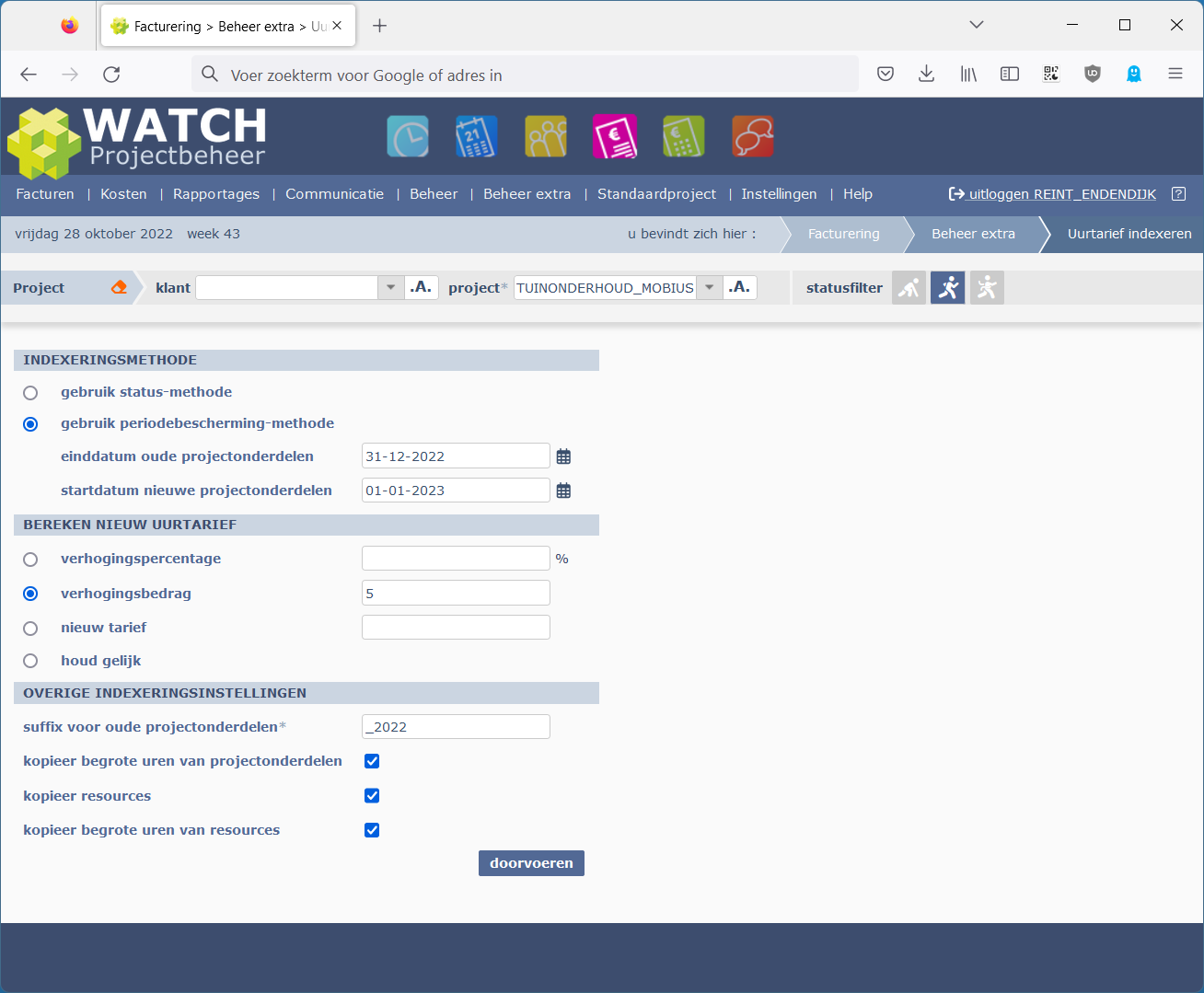
Task: Open calendar picker for startdatum nieuwe projectonderdelen
Action: (564, 491)
